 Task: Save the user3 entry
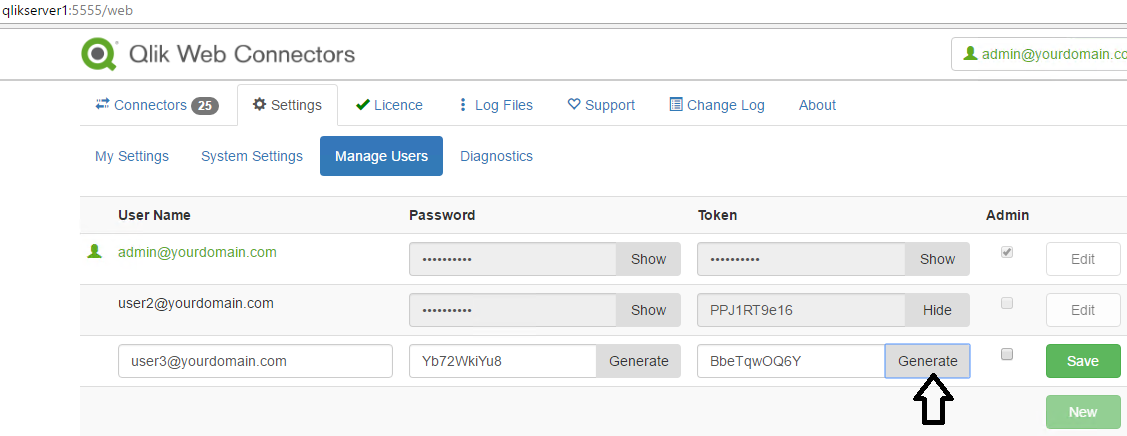[x=1083, y=361]
